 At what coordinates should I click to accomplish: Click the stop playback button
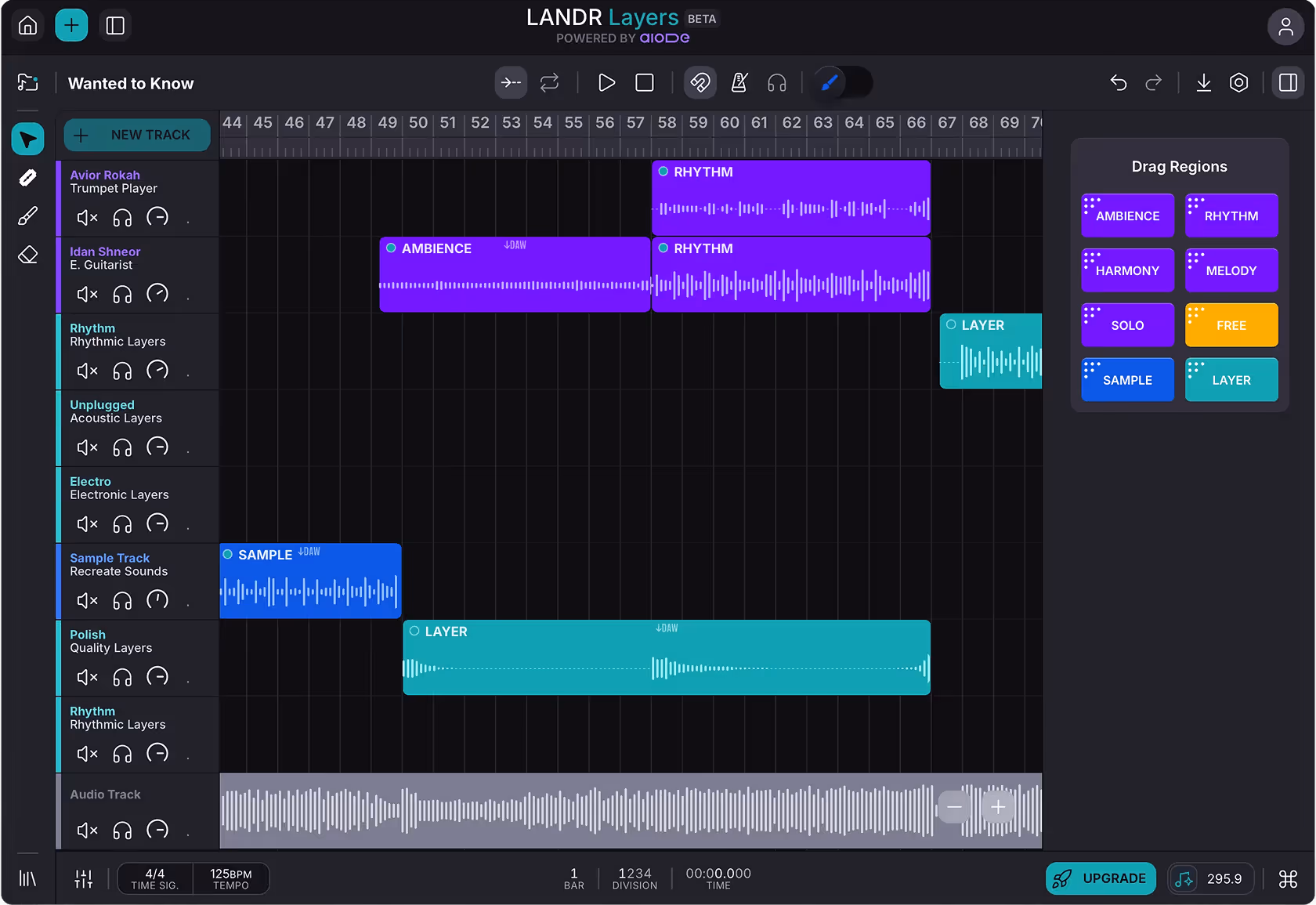[x=645, y=83]
